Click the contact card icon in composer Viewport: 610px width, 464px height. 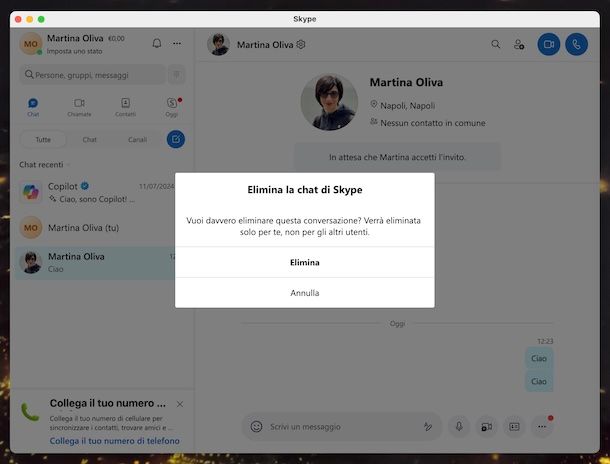[514, 427]
